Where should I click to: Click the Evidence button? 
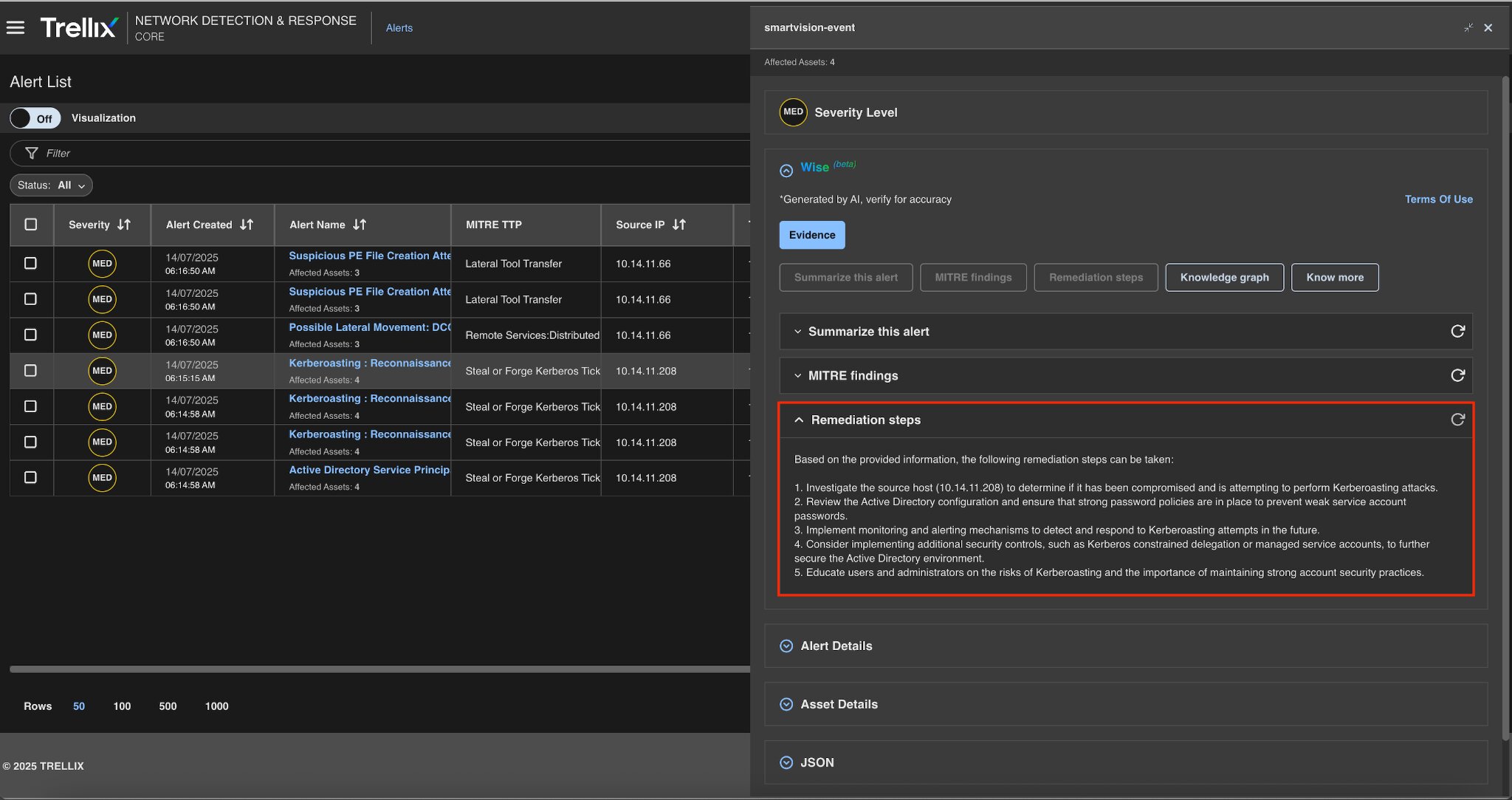812,235
